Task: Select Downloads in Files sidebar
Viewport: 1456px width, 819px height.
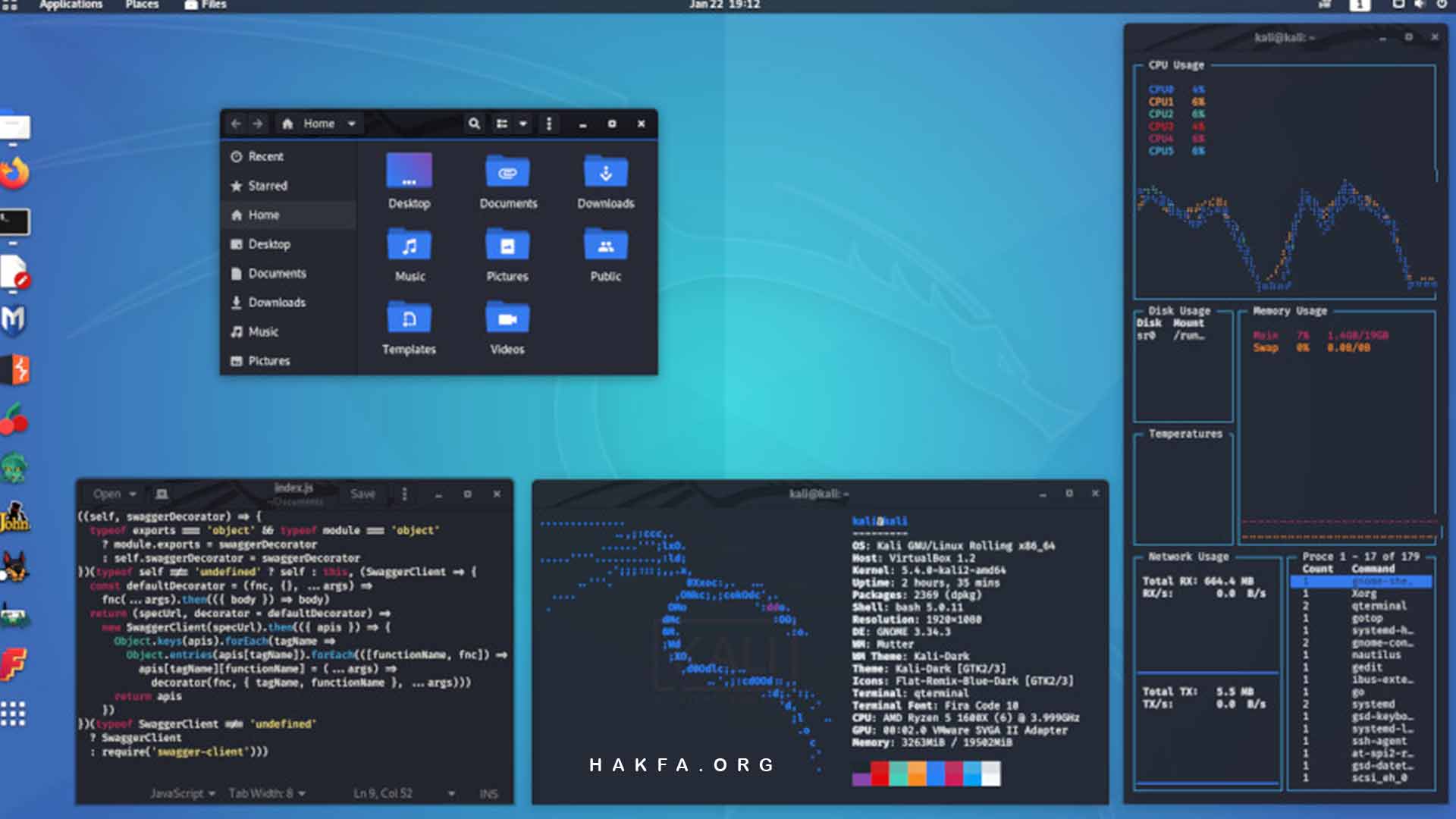Action: 288,302
